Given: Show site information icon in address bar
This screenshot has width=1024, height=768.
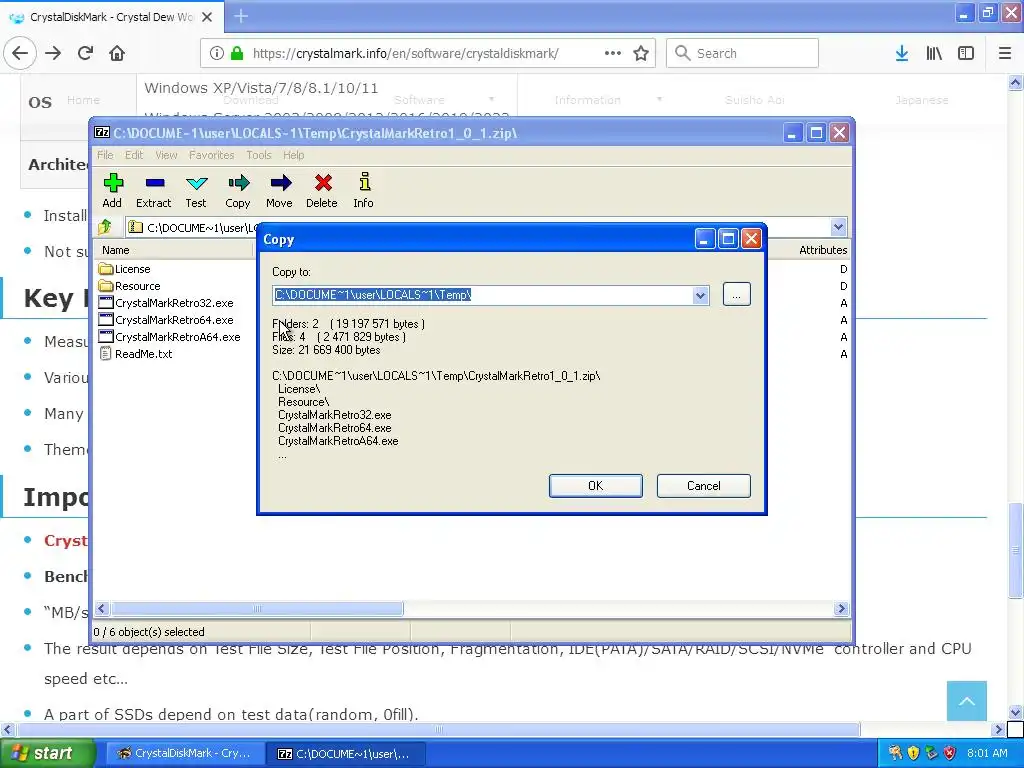Looking at the screenshot, I should coord(217,53).
